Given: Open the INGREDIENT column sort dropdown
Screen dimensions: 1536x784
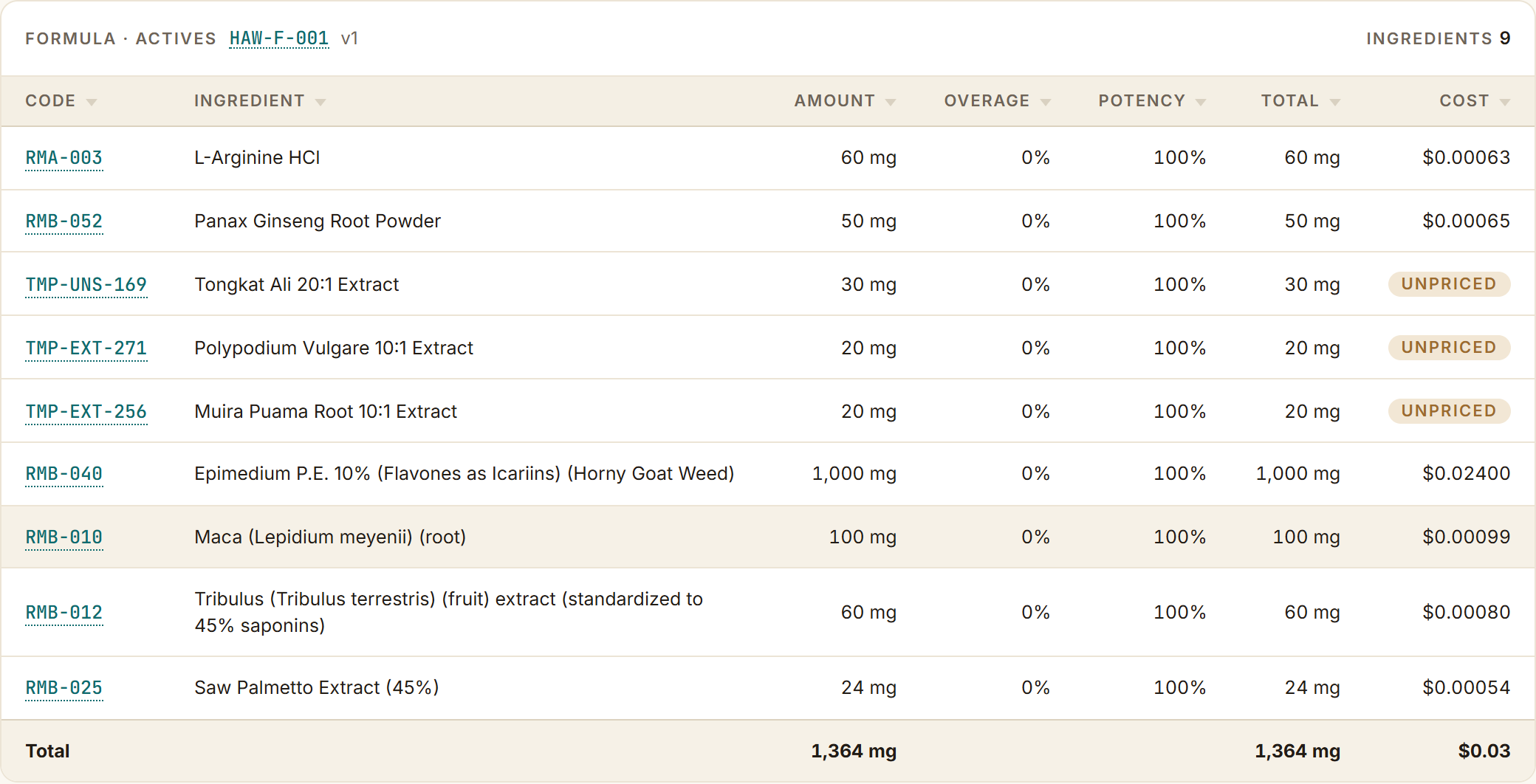Looking at the screenshot, I should coord(320,102).
